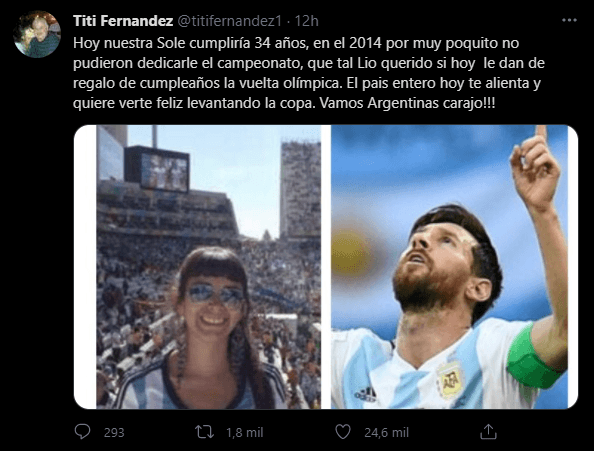This screenshot has height=451, width=594.
Task: Open the Titi Fernandez display name
Action: [123, 21]
